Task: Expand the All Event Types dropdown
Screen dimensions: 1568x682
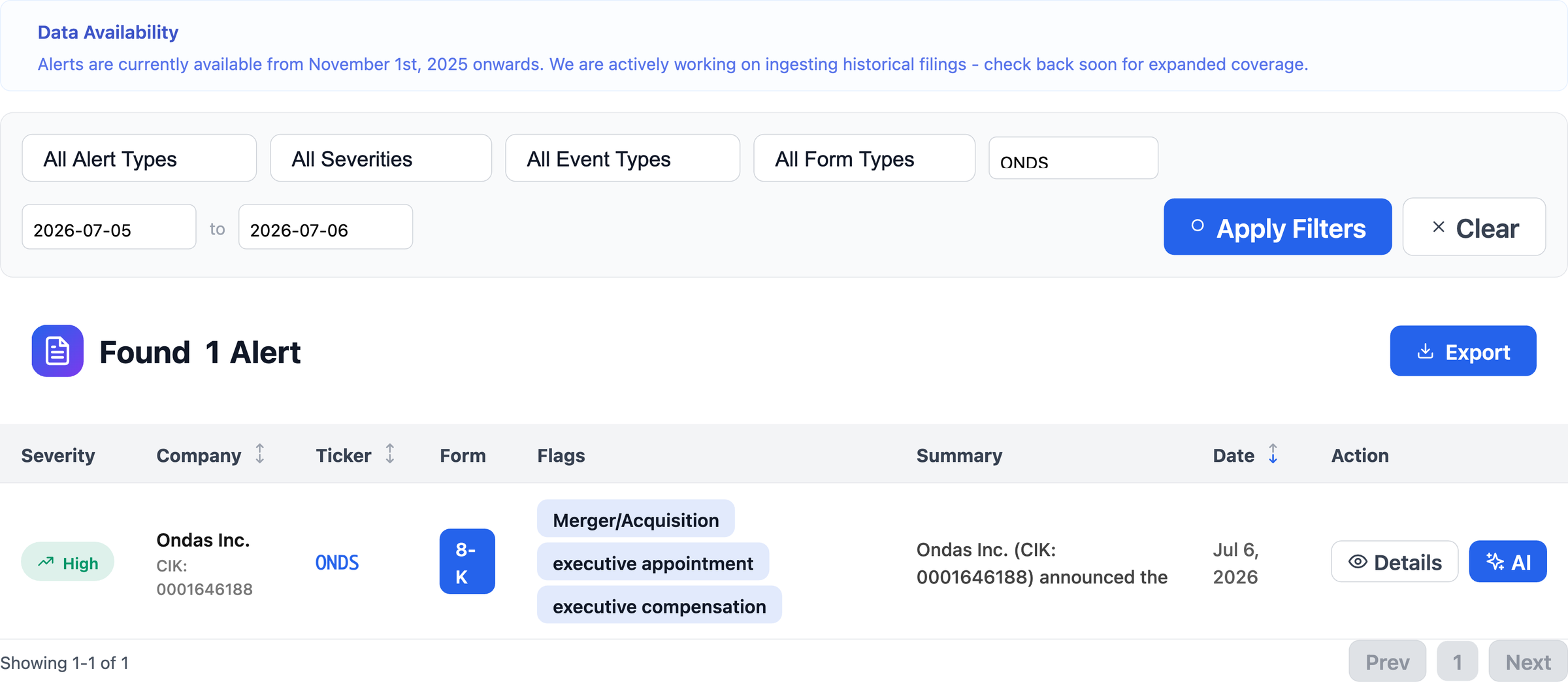Action: pos(623,158)
